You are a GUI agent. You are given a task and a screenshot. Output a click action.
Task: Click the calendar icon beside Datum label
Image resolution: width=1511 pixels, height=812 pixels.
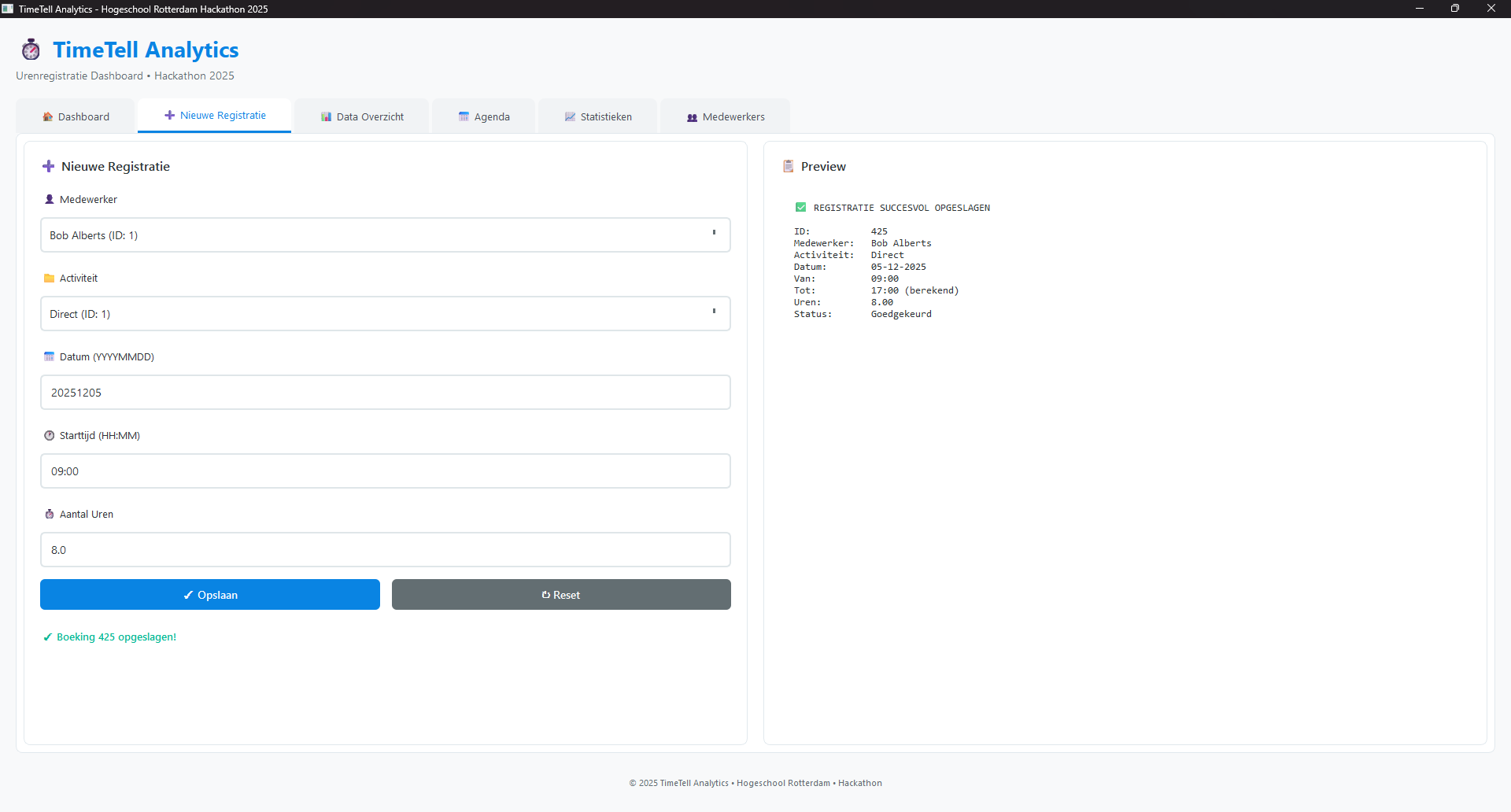point(49,356)
